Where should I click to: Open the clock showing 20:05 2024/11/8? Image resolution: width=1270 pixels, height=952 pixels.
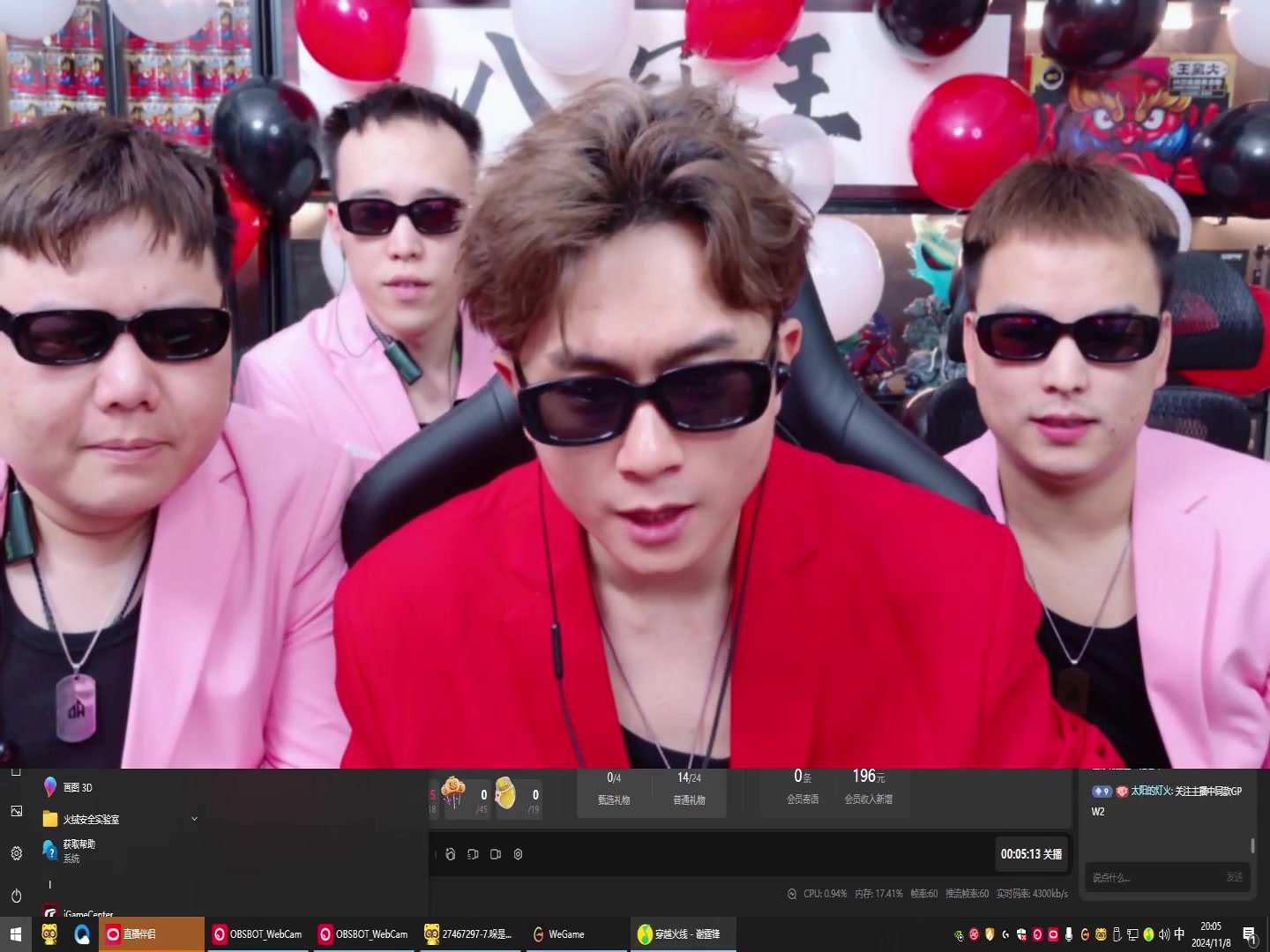[x=1211, y=934]
